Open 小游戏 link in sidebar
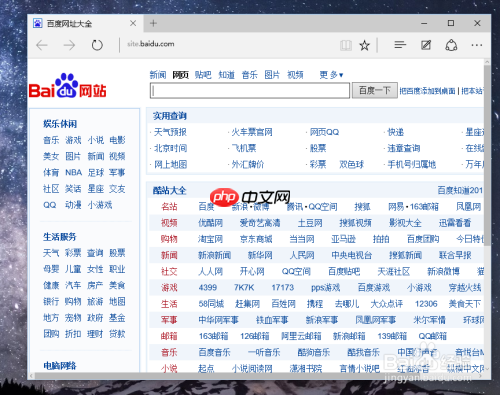500x395 pixels. tap(100, 205)
